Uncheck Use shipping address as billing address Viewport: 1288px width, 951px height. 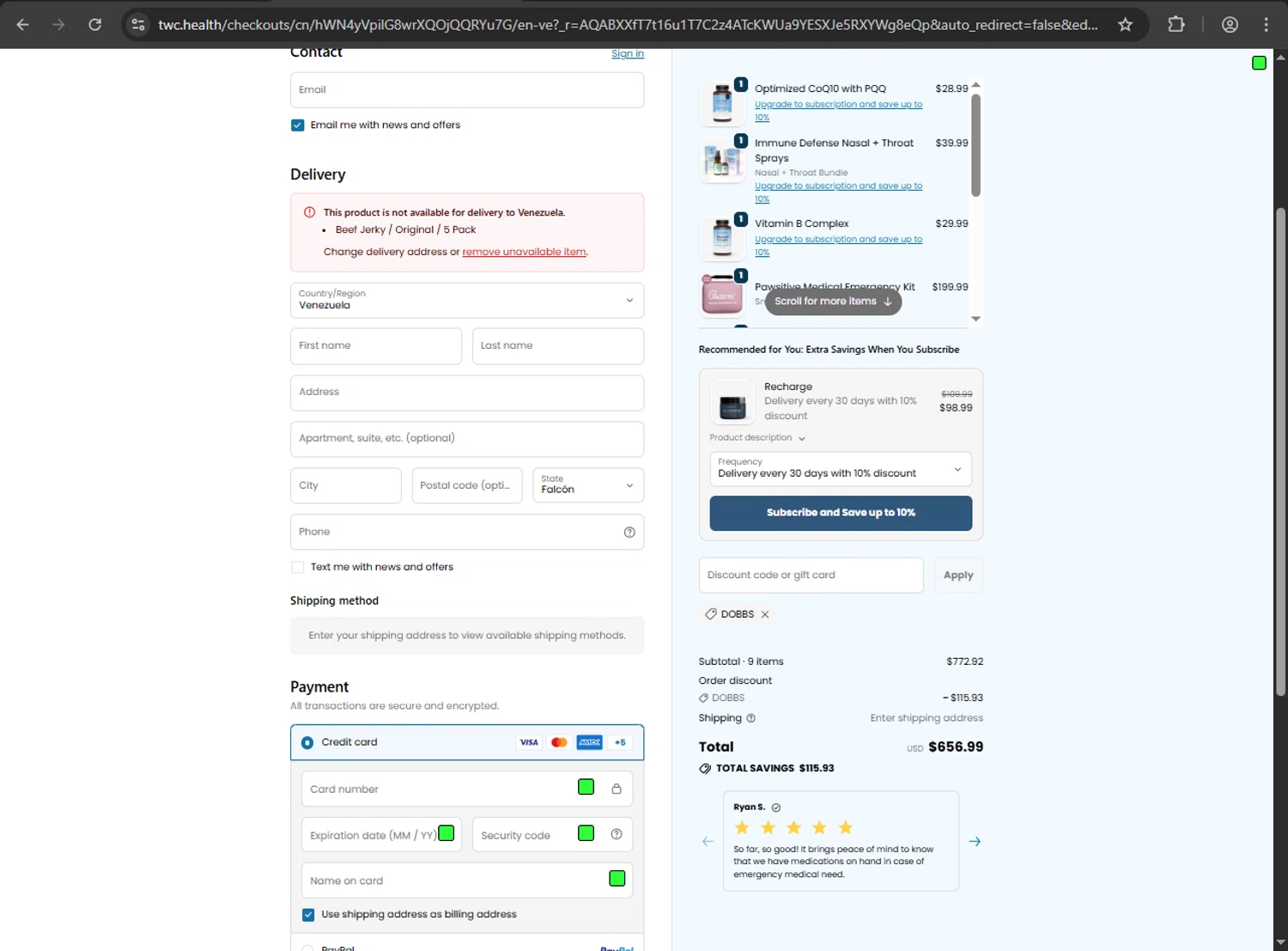308,915
